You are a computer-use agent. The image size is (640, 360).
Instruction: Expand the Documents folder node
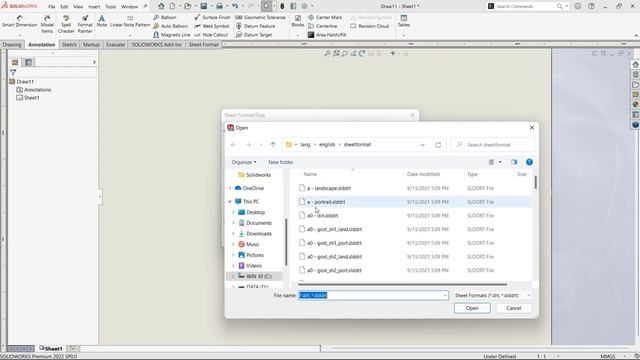(x=233, y=223)
